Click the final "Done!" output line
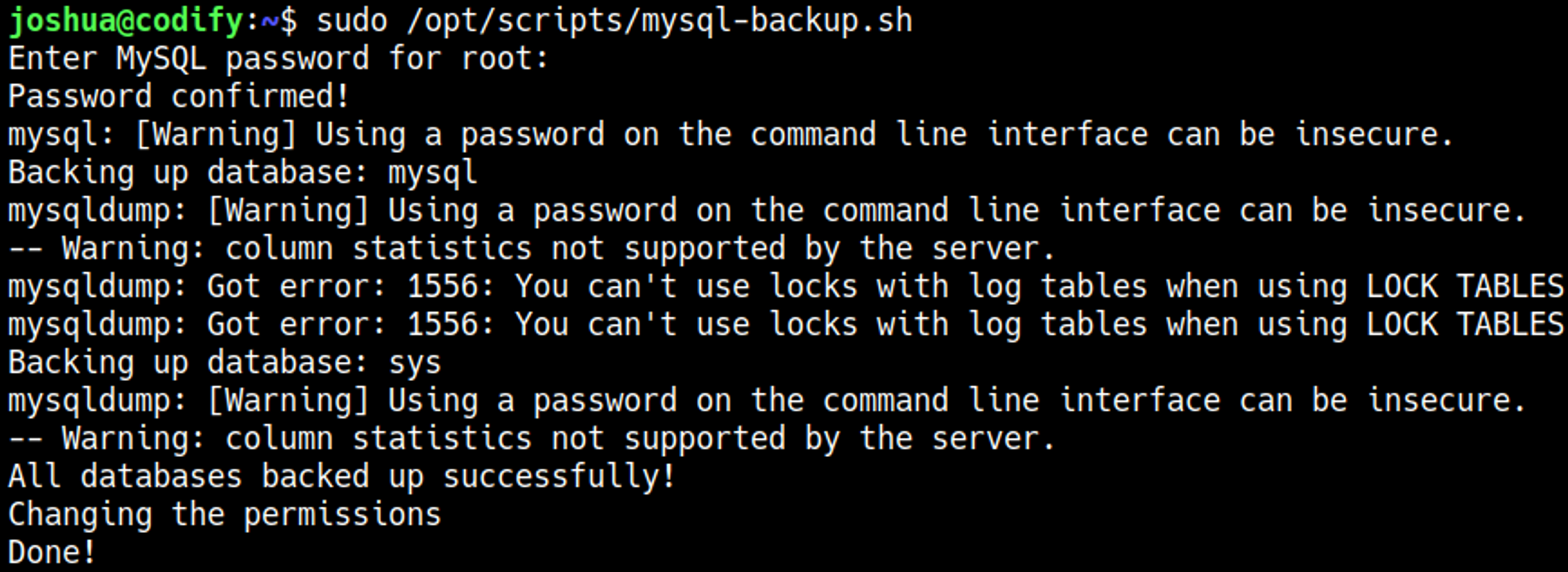Viewport: 1568px width, 572px height. point(52,553)
